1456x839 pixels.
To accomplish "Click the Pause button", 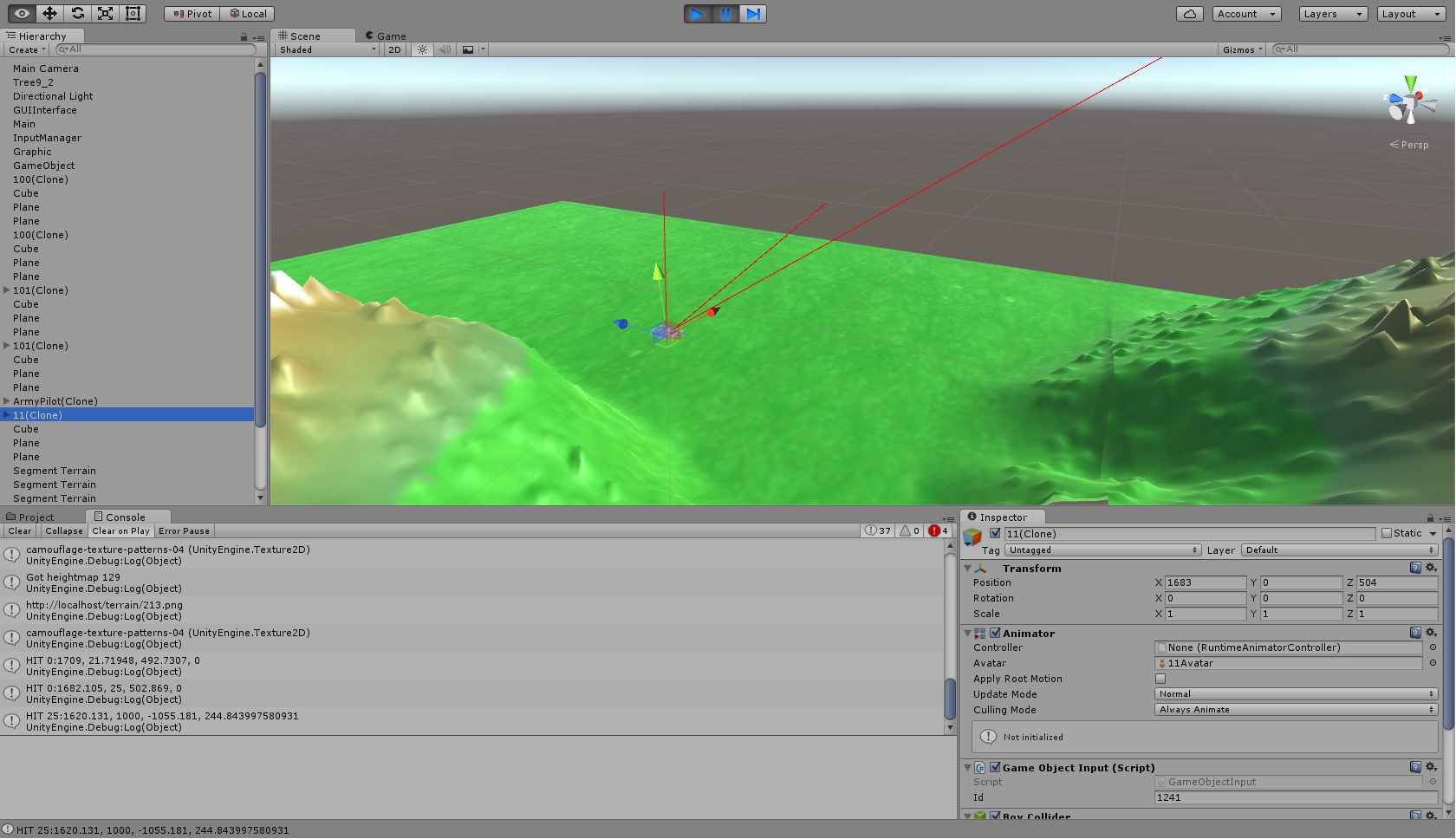I will (x=725, y=14).
